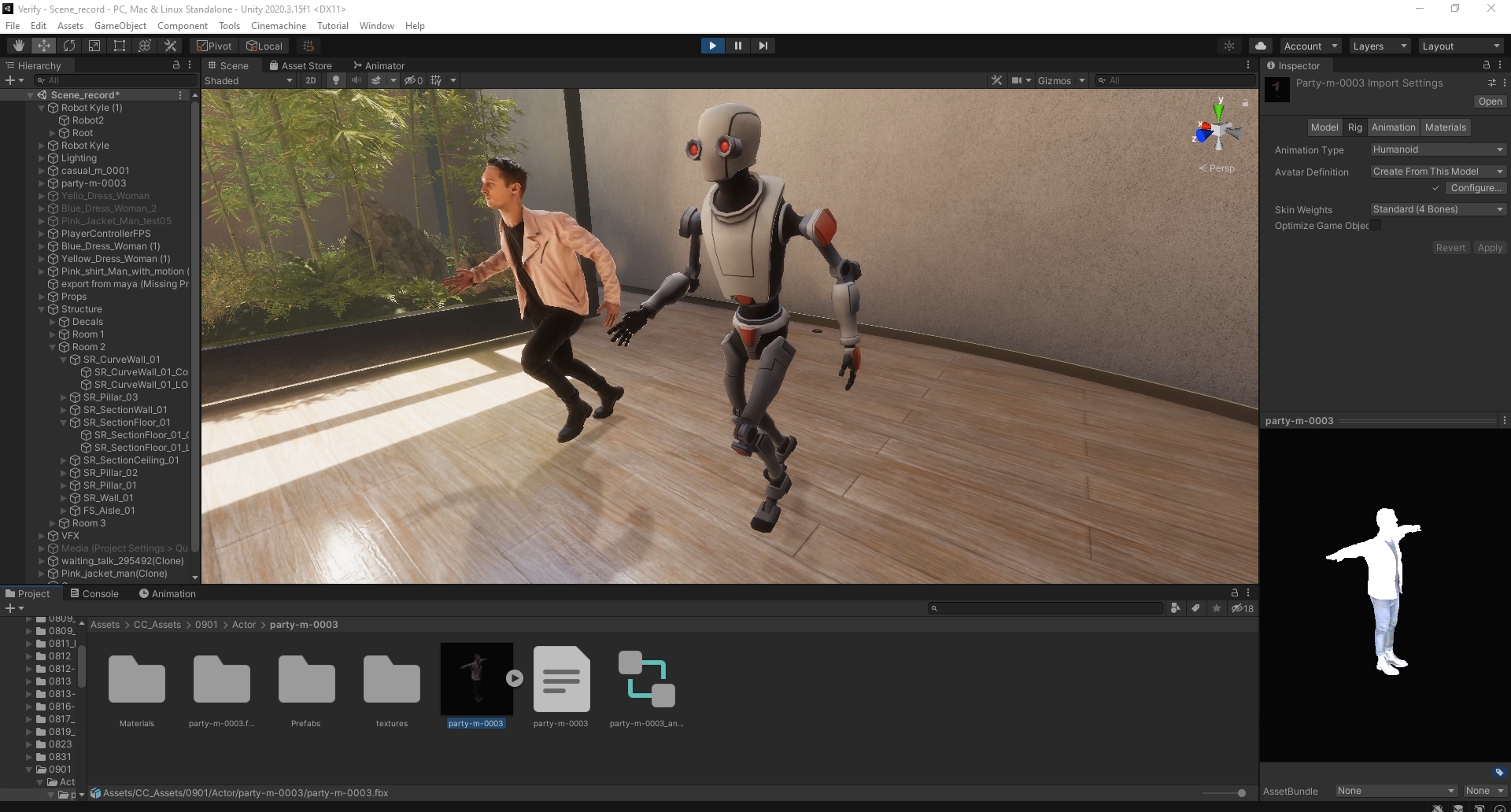The image size is (1511, 812).
Task: Toggle scene effects icon
Action: 377,80
